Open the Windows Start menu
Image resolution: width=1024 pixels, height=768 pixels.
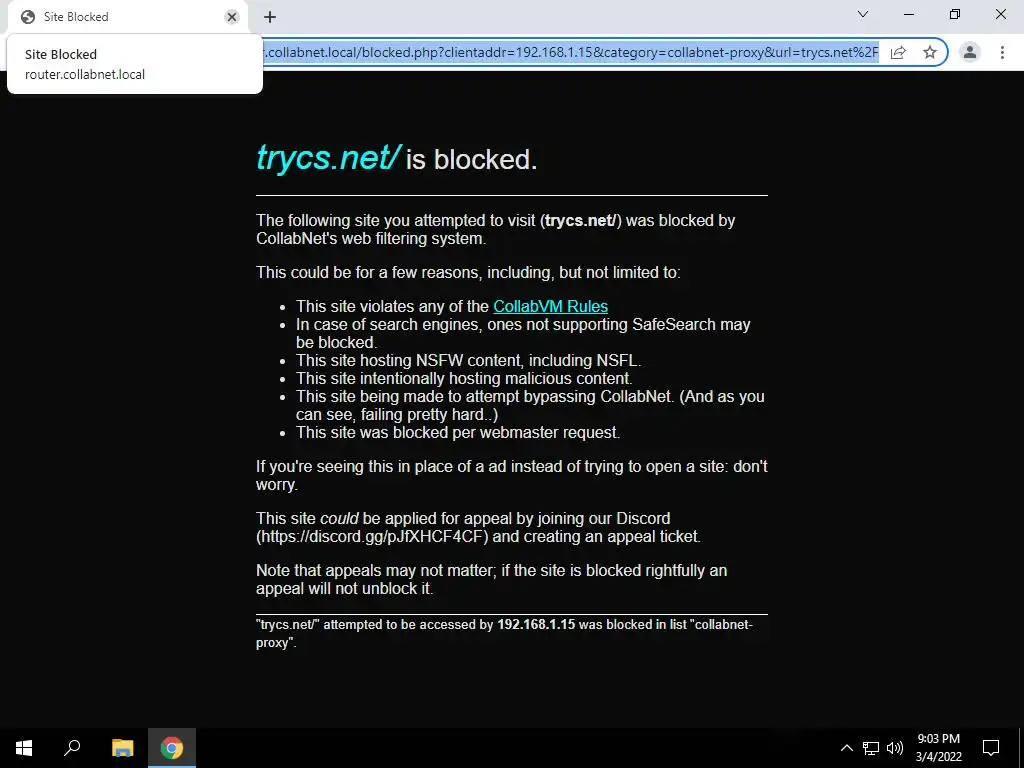click(24, 748)
